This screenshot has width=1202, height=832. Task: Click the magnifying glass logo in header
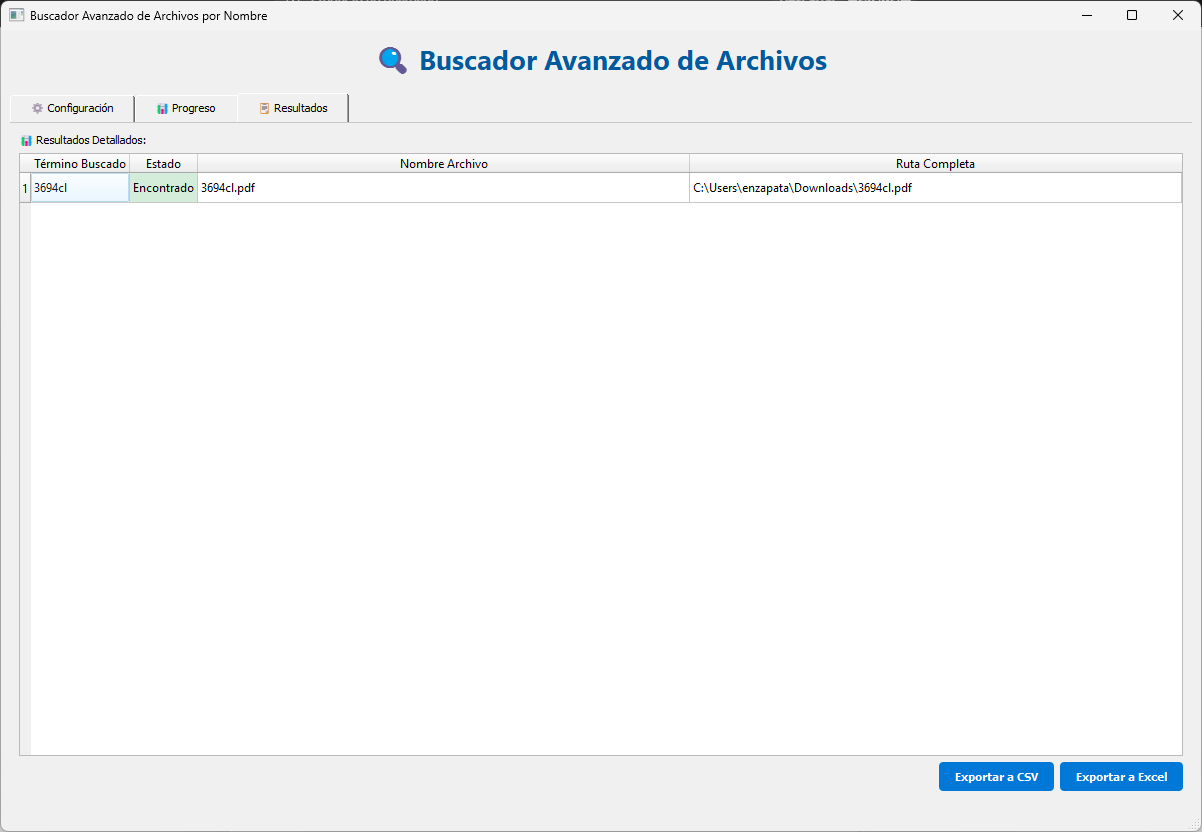click(x=392, y=61)
